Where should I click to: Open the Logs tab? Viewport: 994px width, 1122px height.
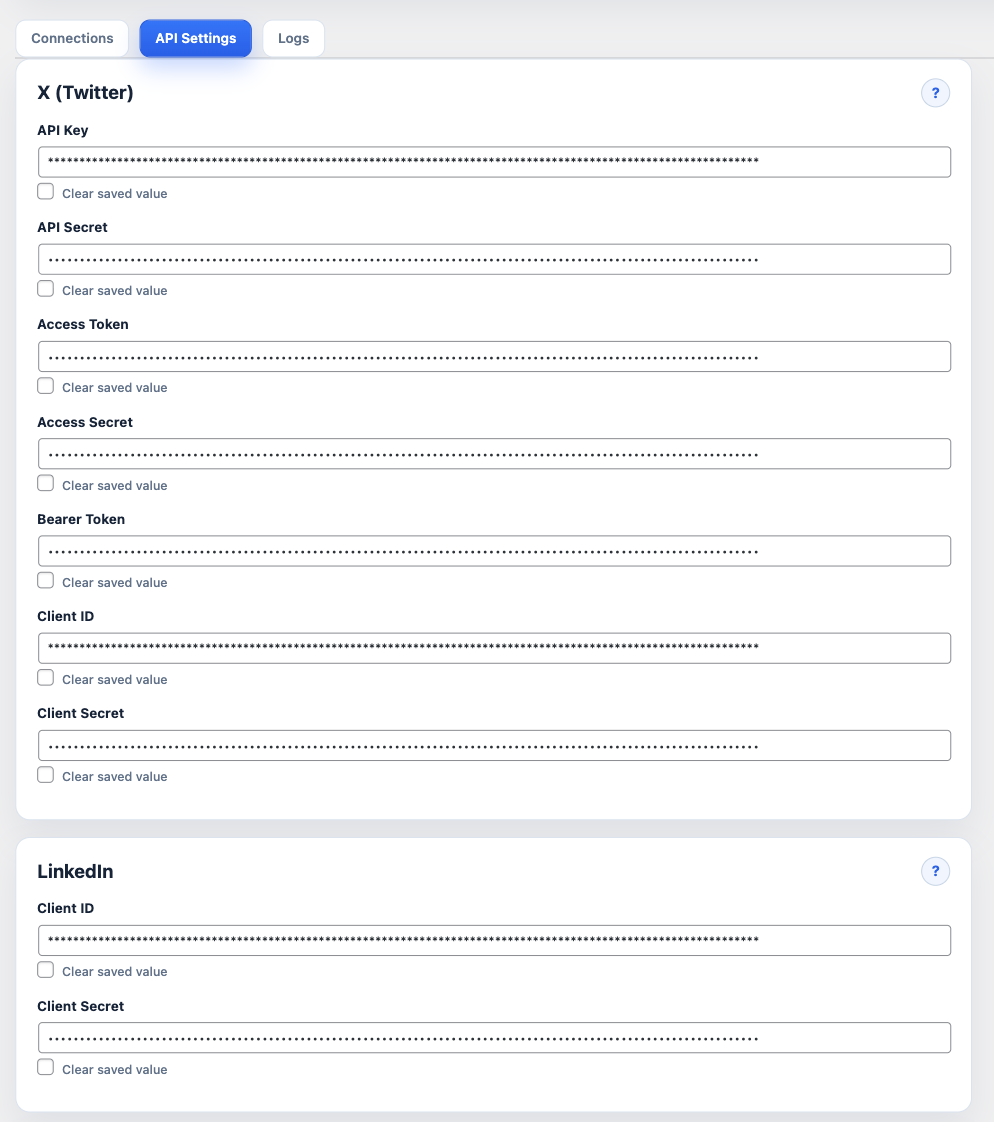click(x=293, y=38)
